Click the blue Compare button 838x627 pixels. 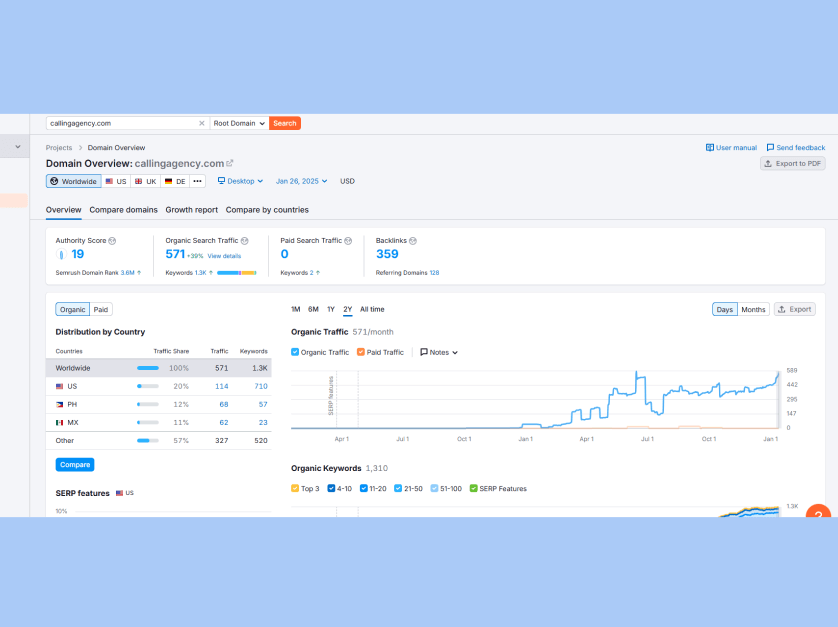pos(75,464)
